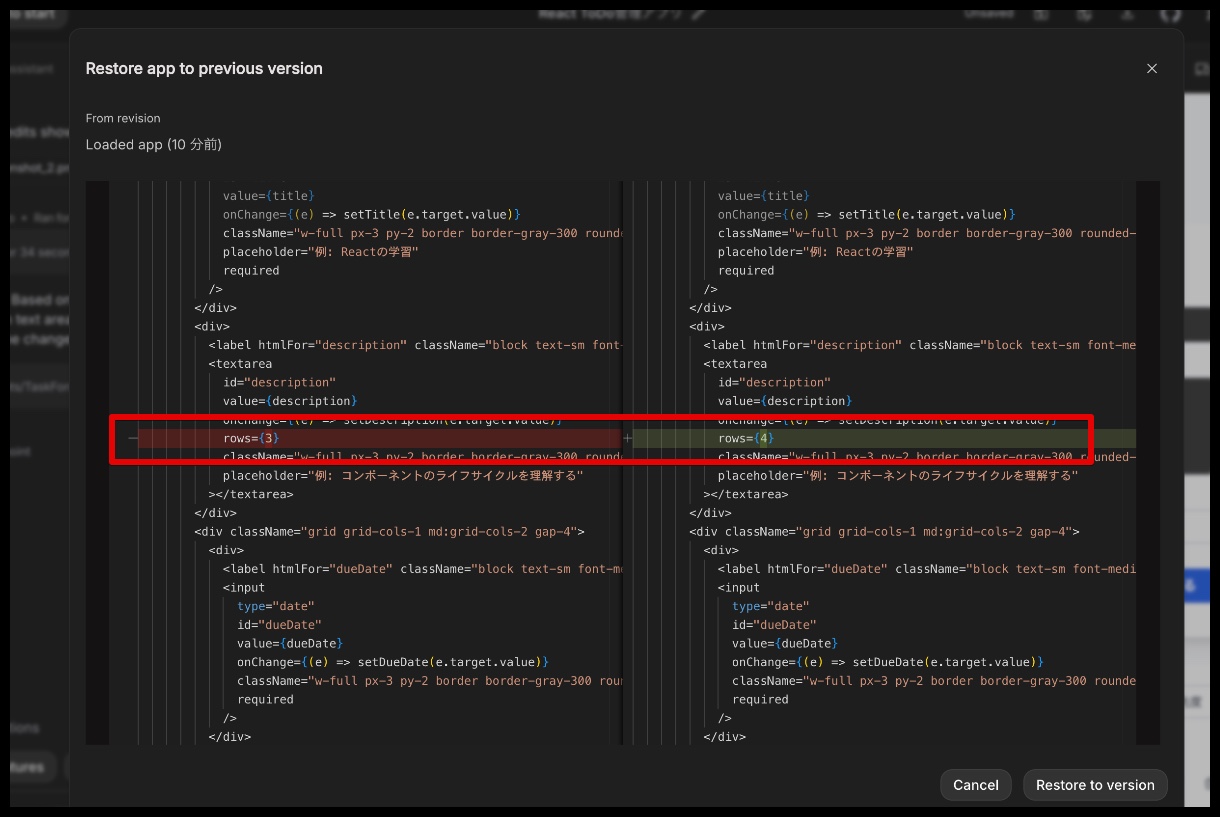Click the plus marker on added line

coord(627,438)
